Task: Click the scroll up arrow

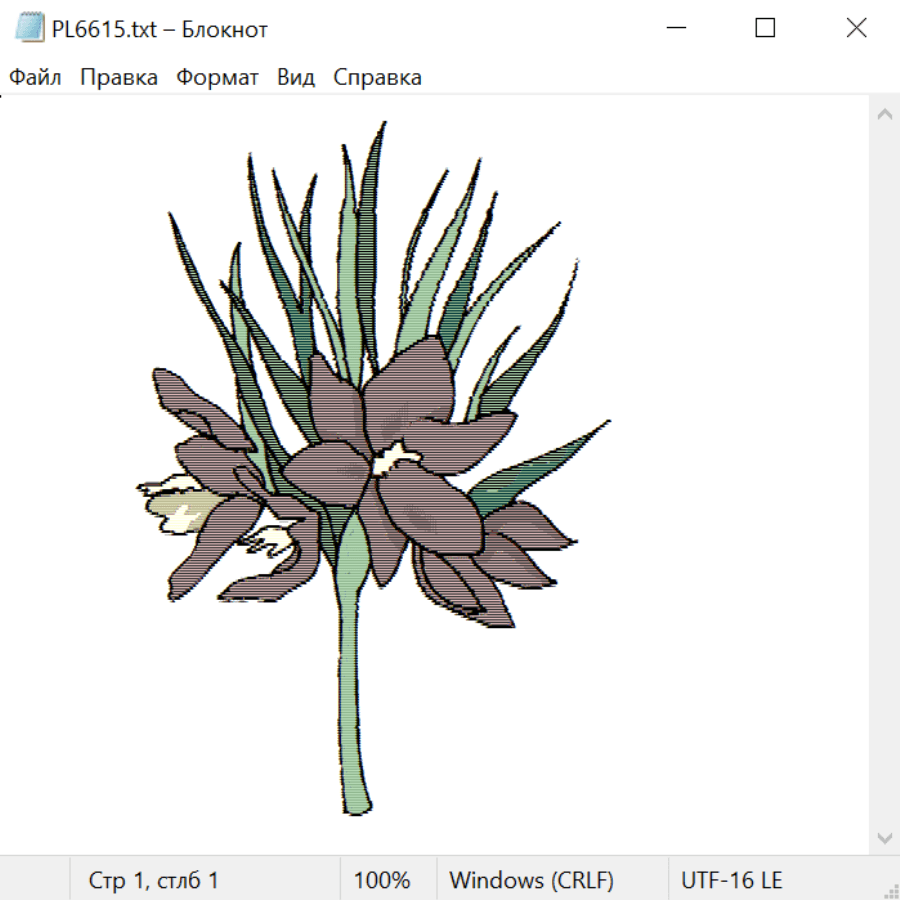Action: pos(884,115)
